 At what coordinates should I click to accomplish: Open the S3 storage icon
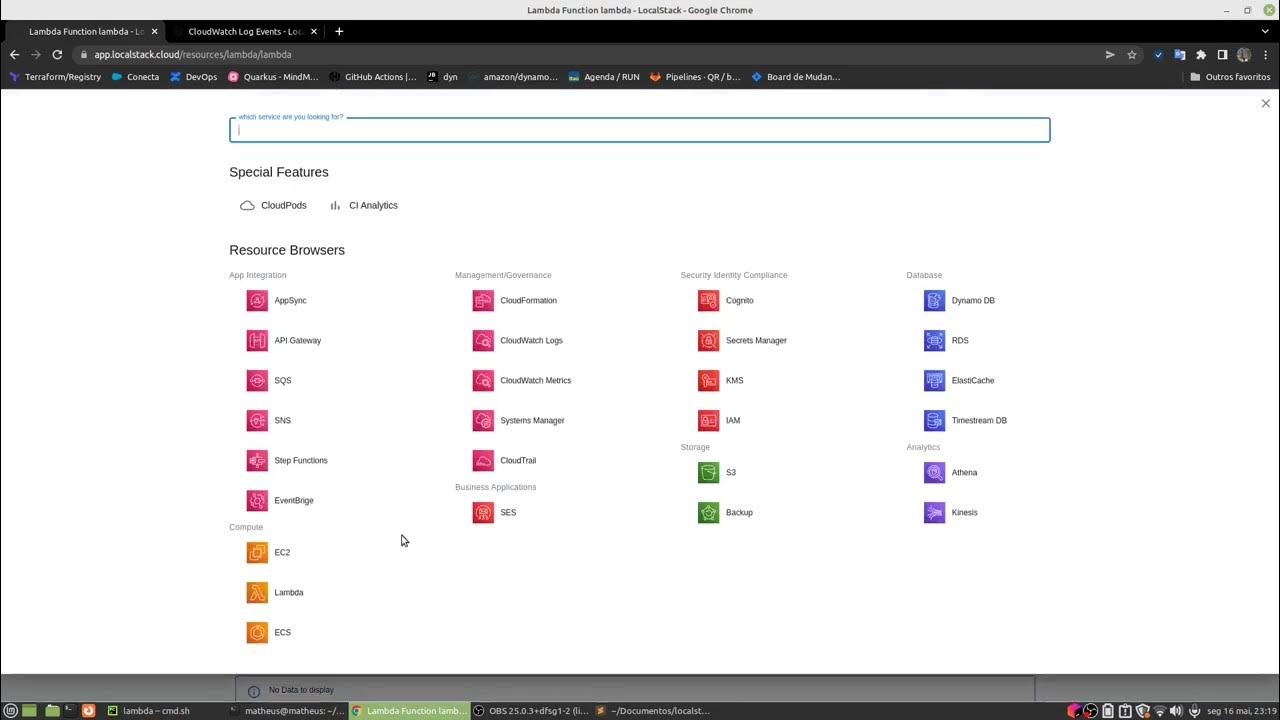[x=709, y=472]
